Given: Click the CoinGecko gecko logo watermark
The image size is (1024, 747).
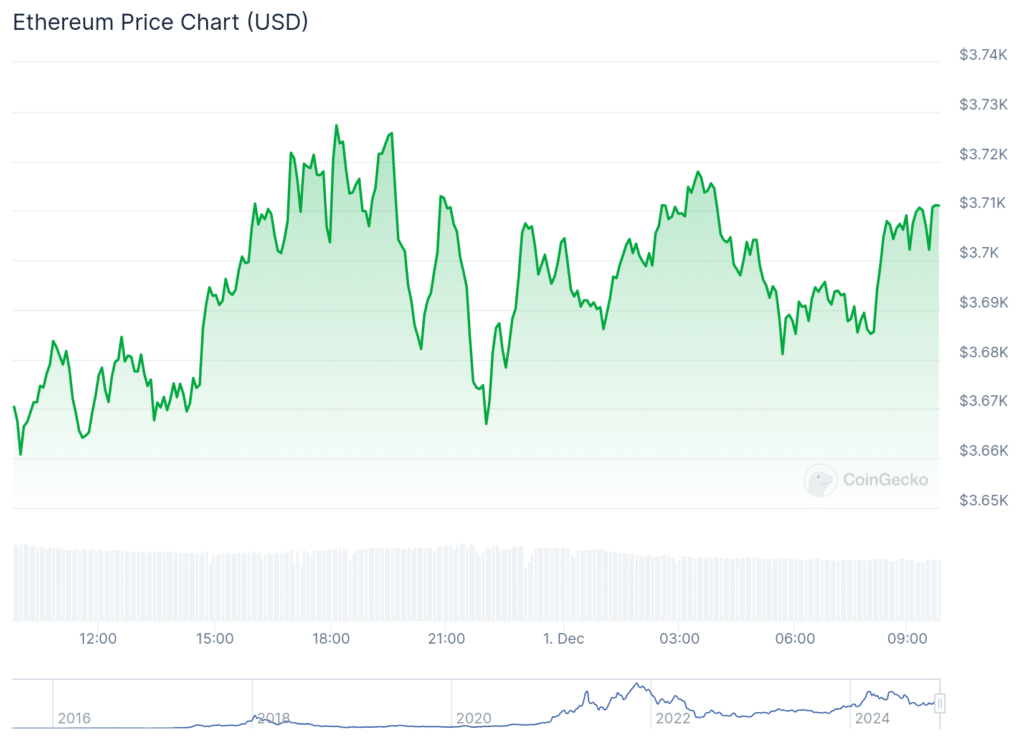Looking at the screenshot, I should 820,481.
